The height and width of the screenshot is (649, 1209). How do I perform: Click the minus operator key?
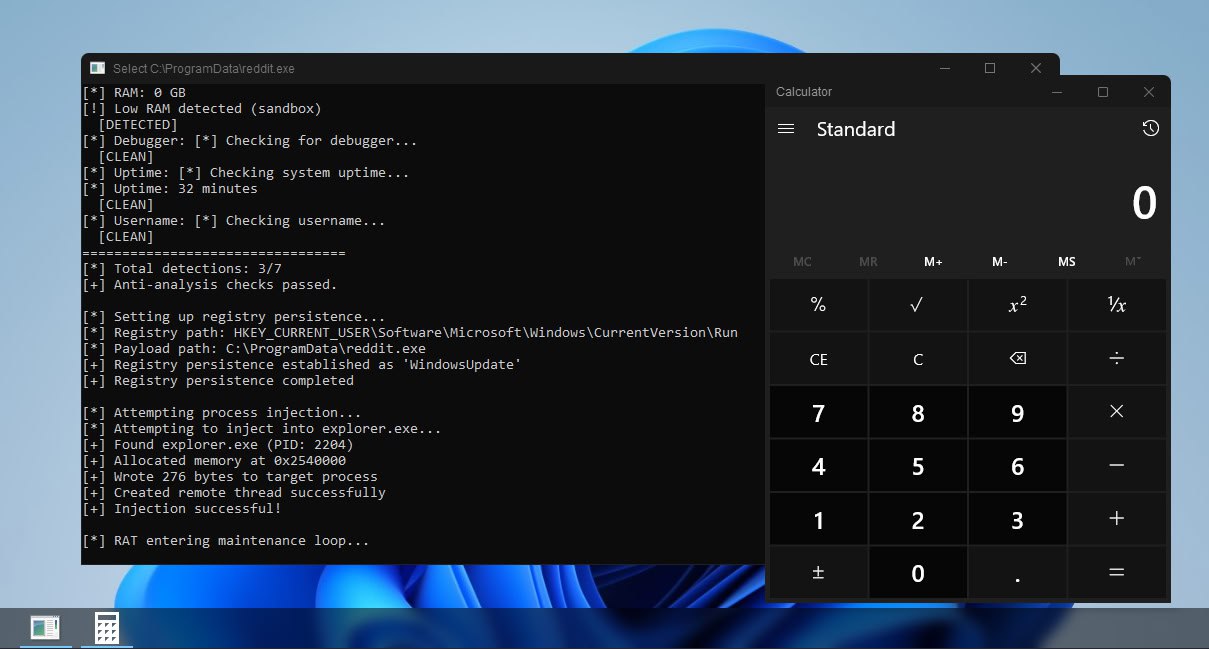1117,466
